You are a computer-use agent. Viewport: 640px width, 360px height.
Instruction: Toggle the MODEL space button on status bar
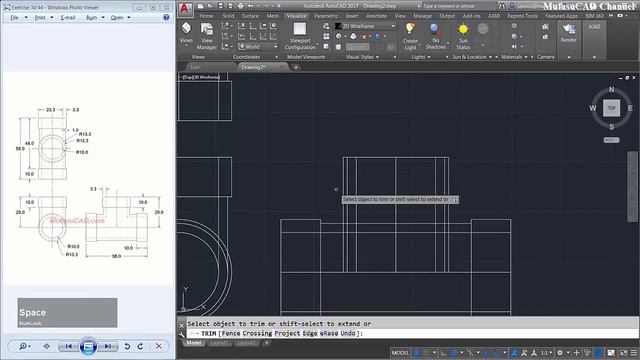(400, 353)
